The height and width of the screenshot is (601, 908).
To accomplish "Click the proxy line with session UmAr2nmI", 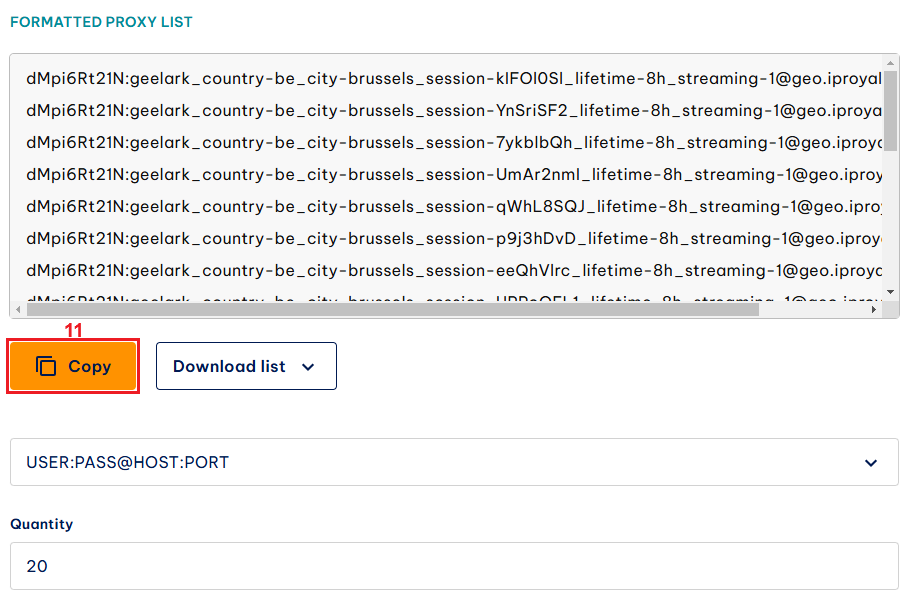I will pos(450,174).
